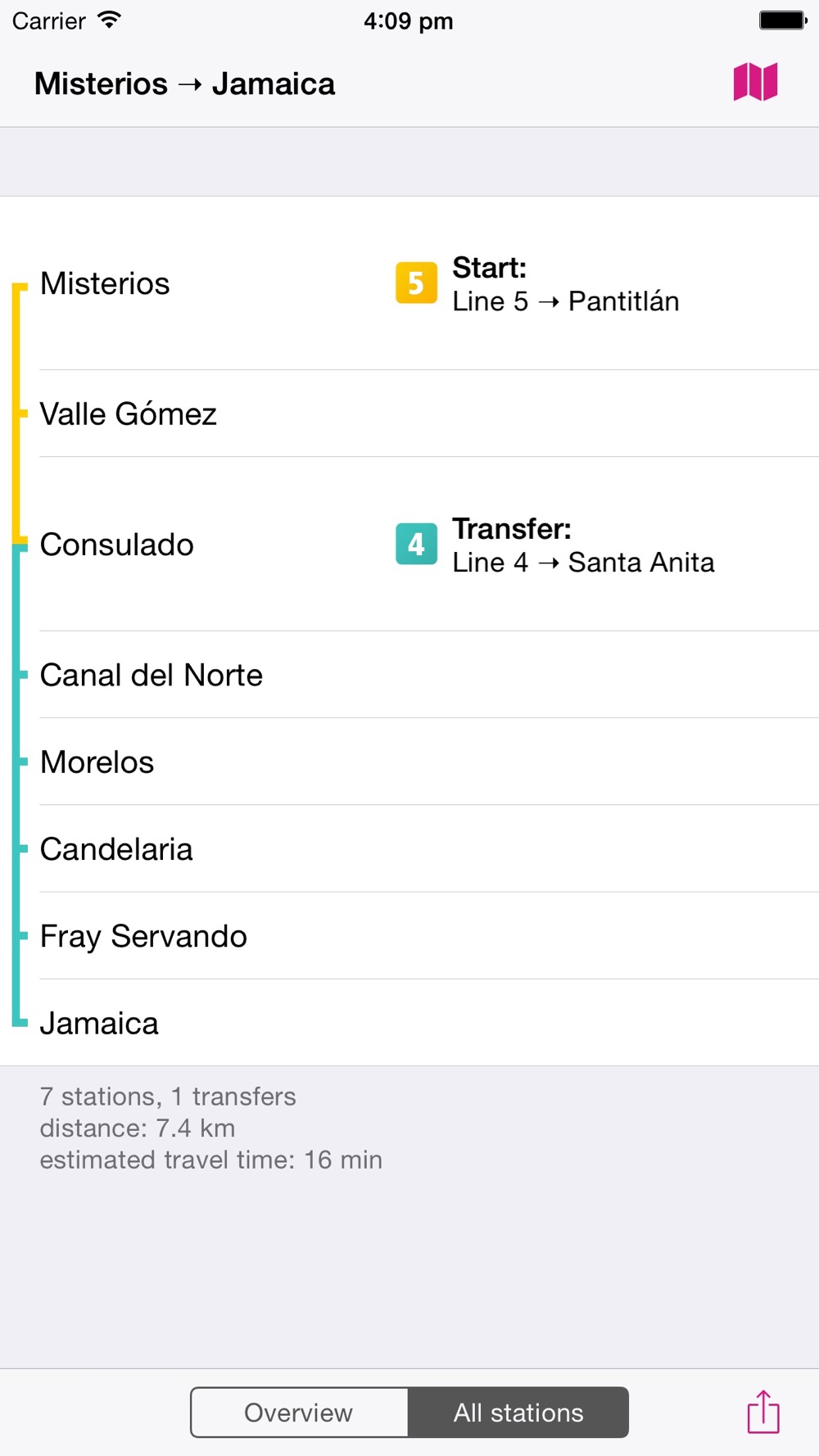Tap the teal Line 4 badge

pos(416,545)
